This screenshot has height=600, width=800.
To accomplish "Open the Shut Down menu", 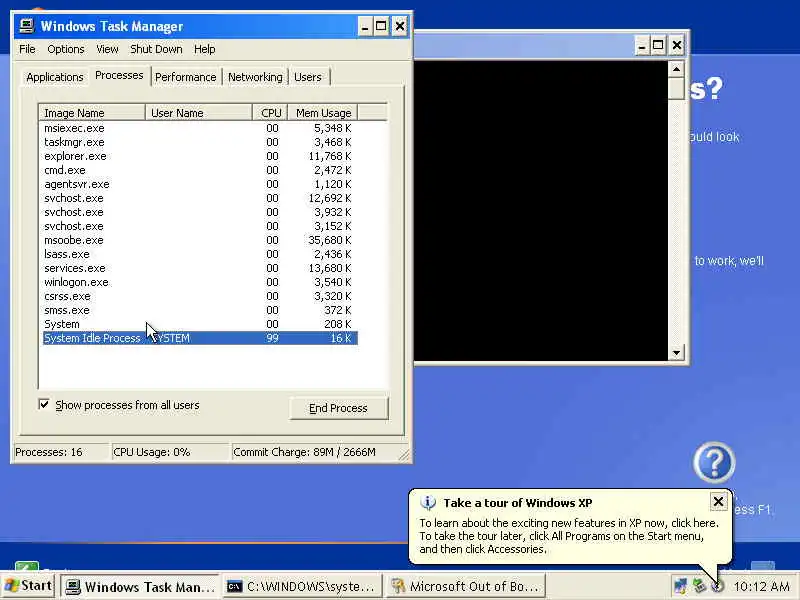I will 156,49.
